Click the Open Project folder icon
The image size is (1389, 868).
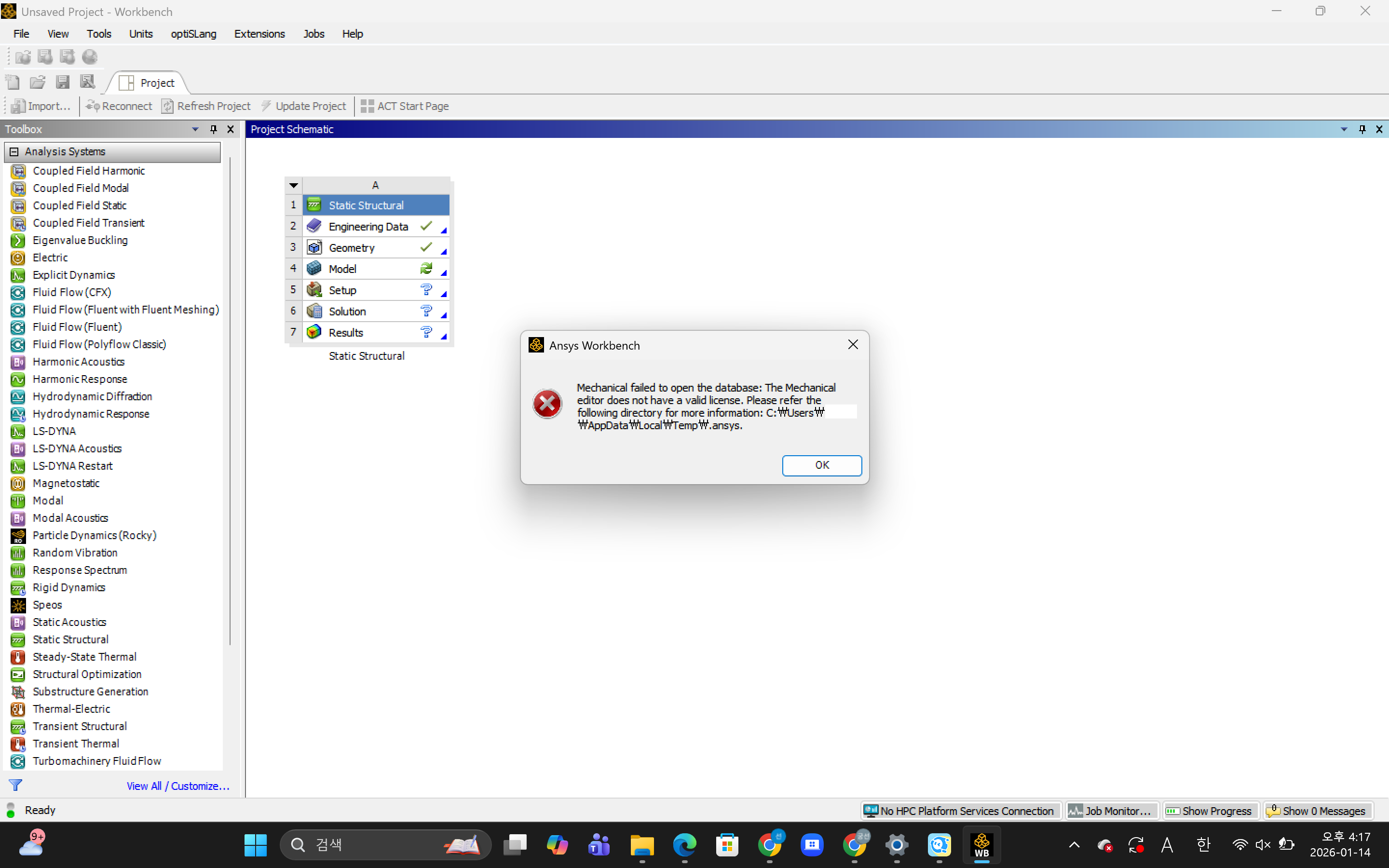tap(37, 82)
